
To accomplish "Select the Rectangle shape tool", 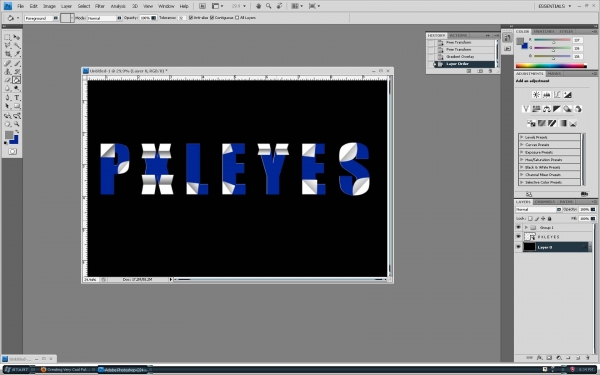I will (x=17, y=106).
